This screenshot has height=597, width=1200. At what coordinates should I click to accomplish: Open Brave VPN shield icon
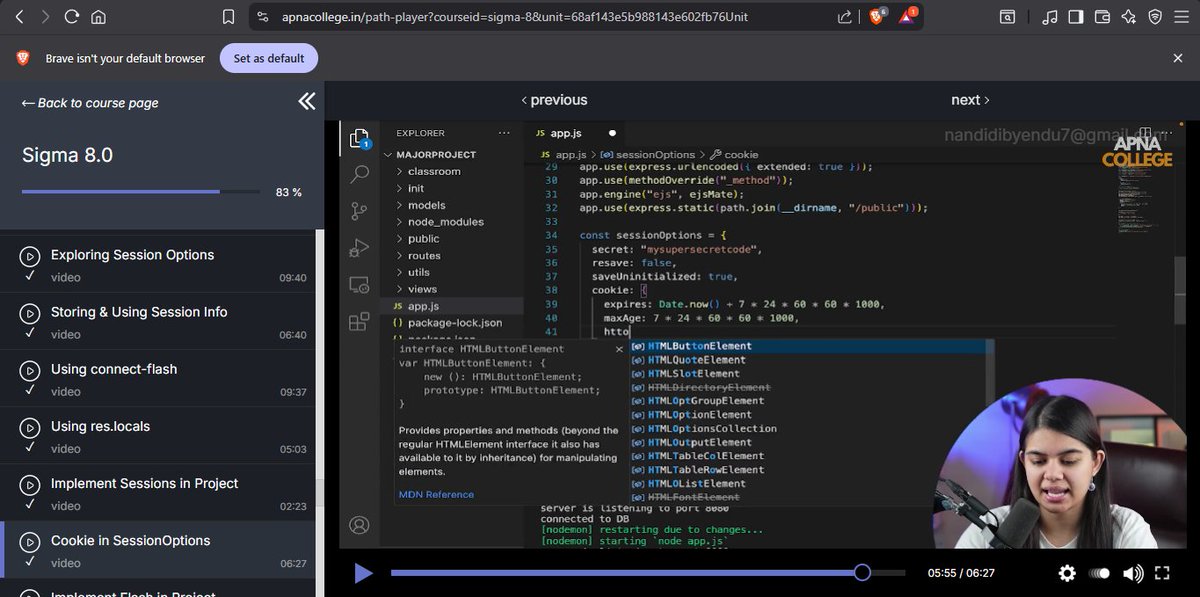[x=1155, y=17]
